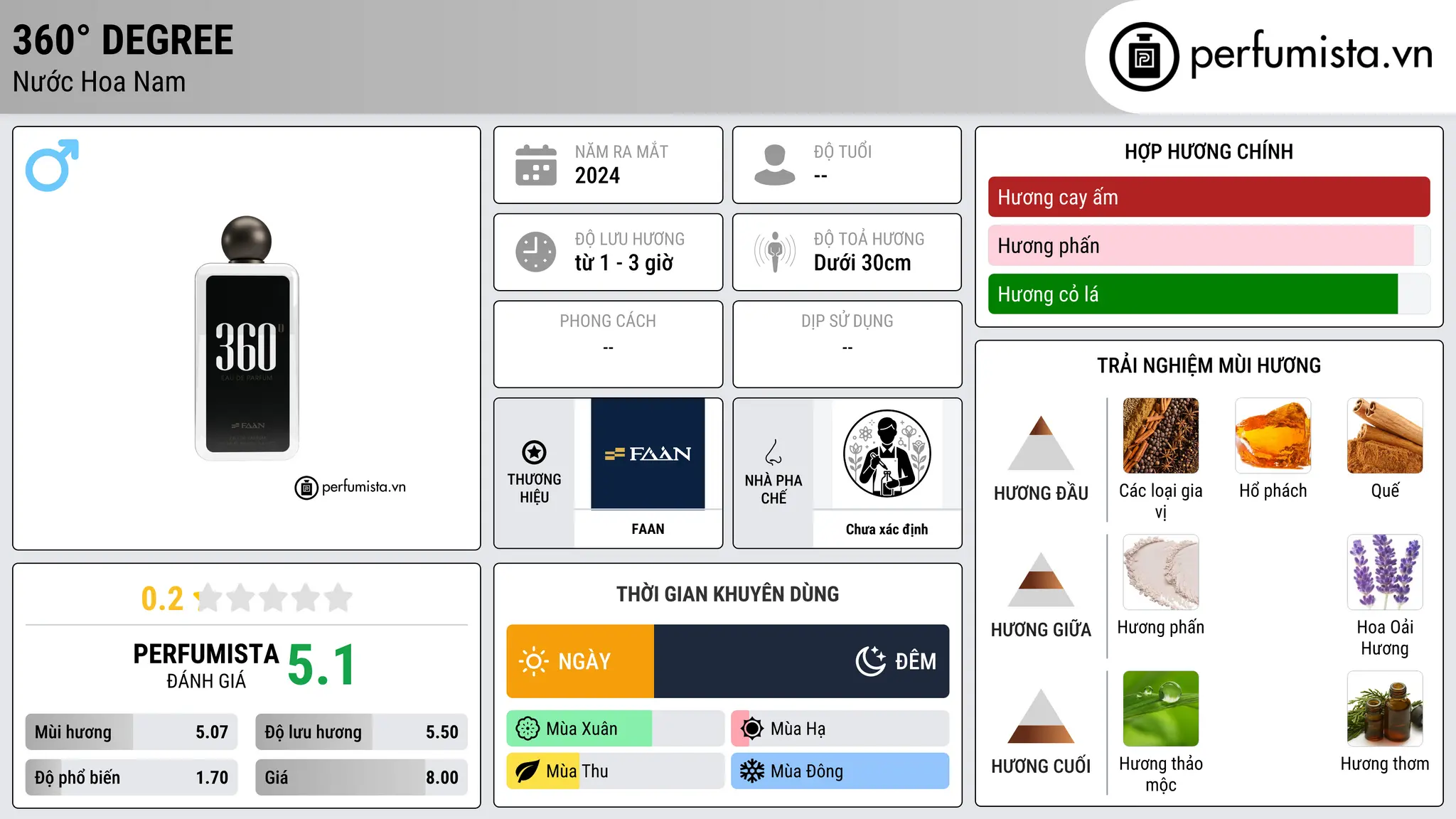Image resolution: width=1456 pixels, height=819 pixels.
Task: Select the Hoa Oải Hương lavender image
Action: 1385,572
